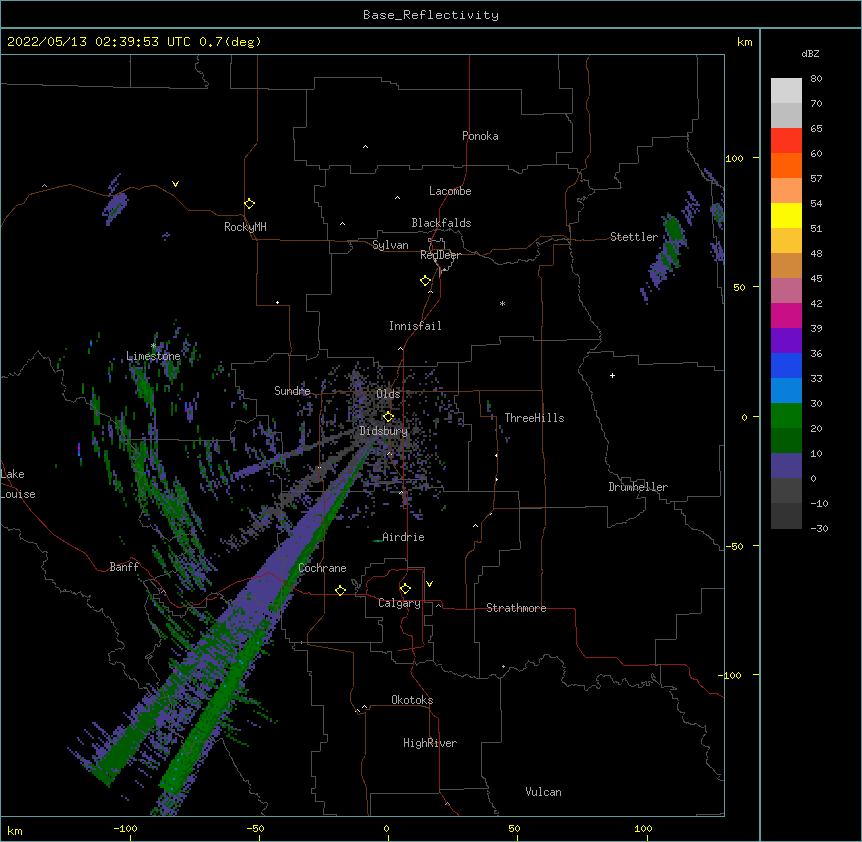Screen dimensions: 862x842
Task: Click the yellow diamond marker above Calgary label
Action: [405, 589]
